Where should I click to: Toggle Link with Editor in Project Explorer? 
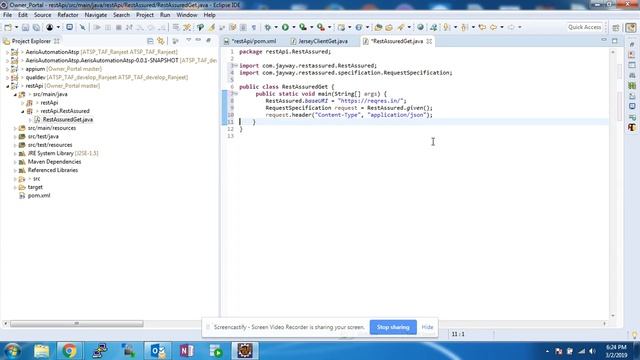(161, 41)
